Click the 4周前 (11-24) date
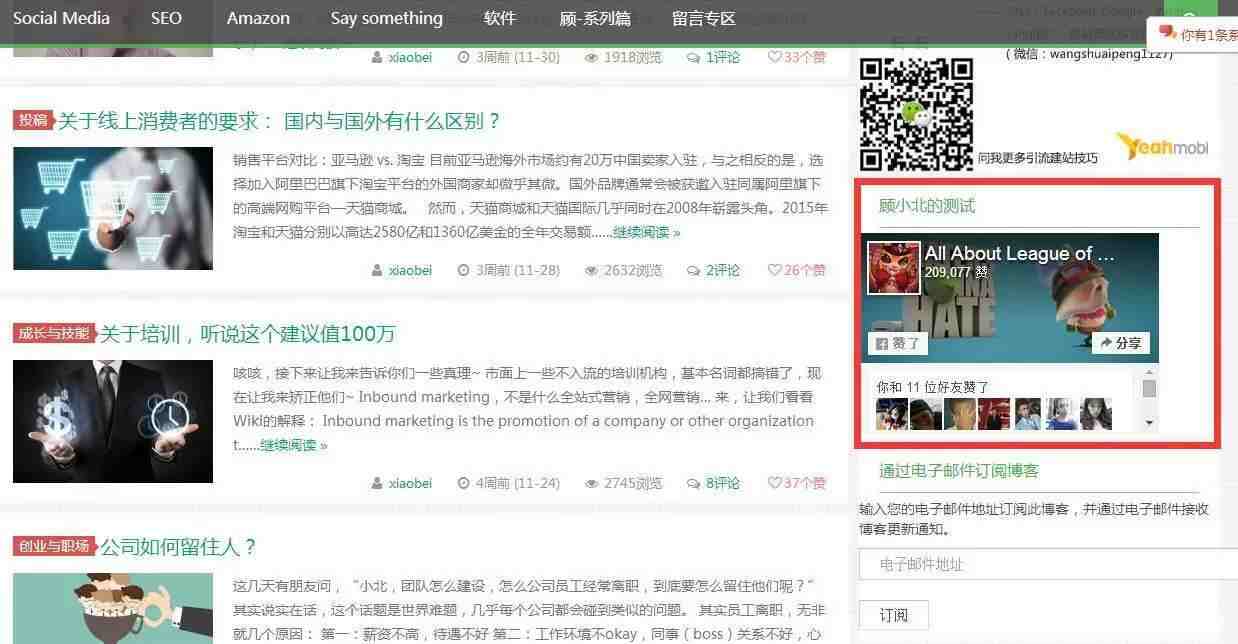 tap(508, 483)
